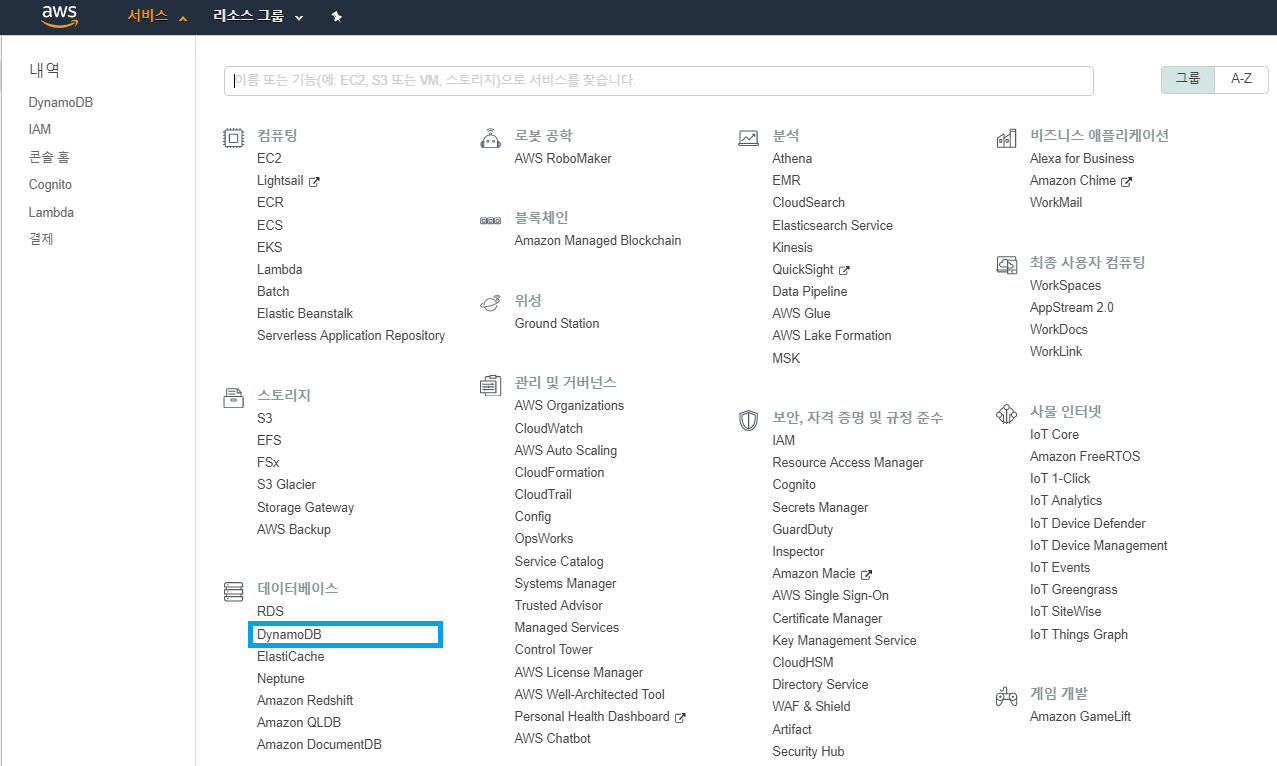The height and width of the screenshot is (766, 1277).
Task: Click the Database (데이터베이스) category icon
Action: point(233,592)
